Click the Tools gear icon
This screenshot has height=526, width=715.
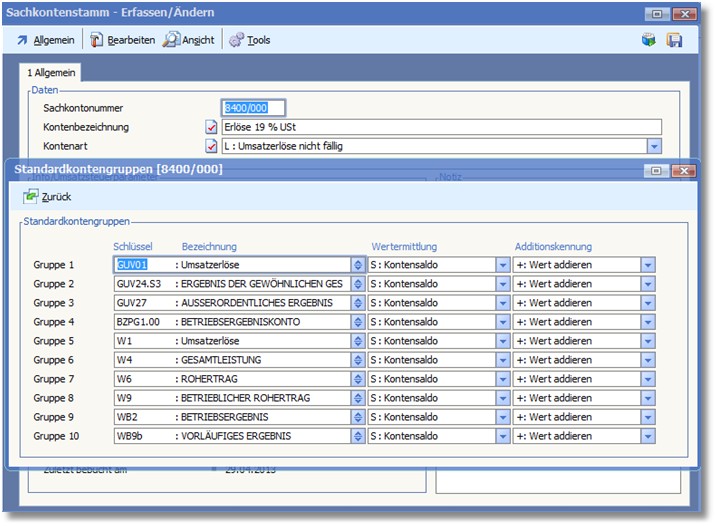coord(236,41)
